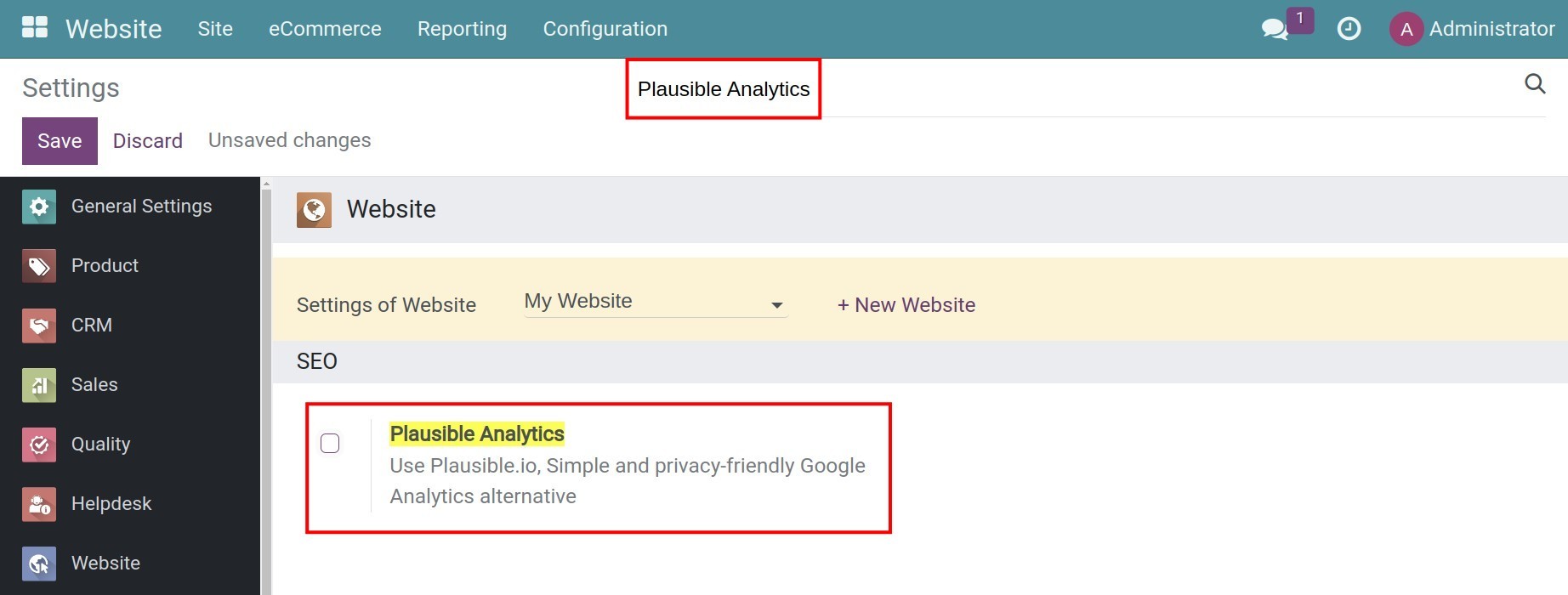Click the General Settings gear icon
The height and width of the screenshot is (595, 1568).
tap(39, 207)
